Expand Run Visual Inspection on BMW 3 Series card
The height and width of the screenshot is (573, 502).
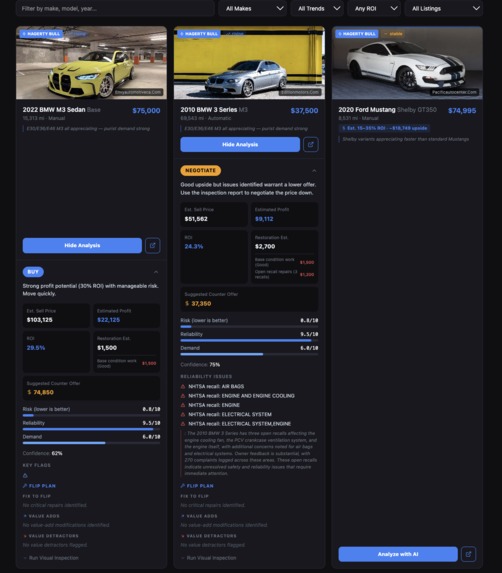[209, 558]
